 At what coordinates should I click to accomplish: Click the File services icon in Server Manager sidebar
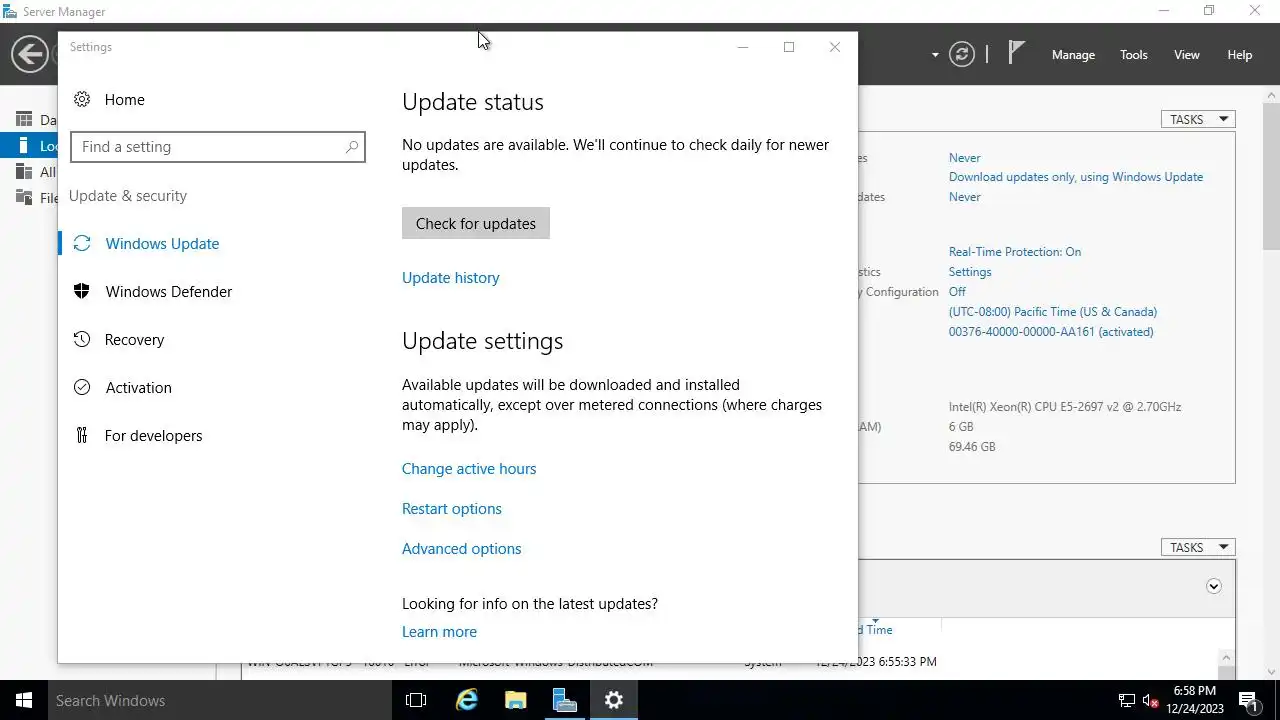[24, 197]
